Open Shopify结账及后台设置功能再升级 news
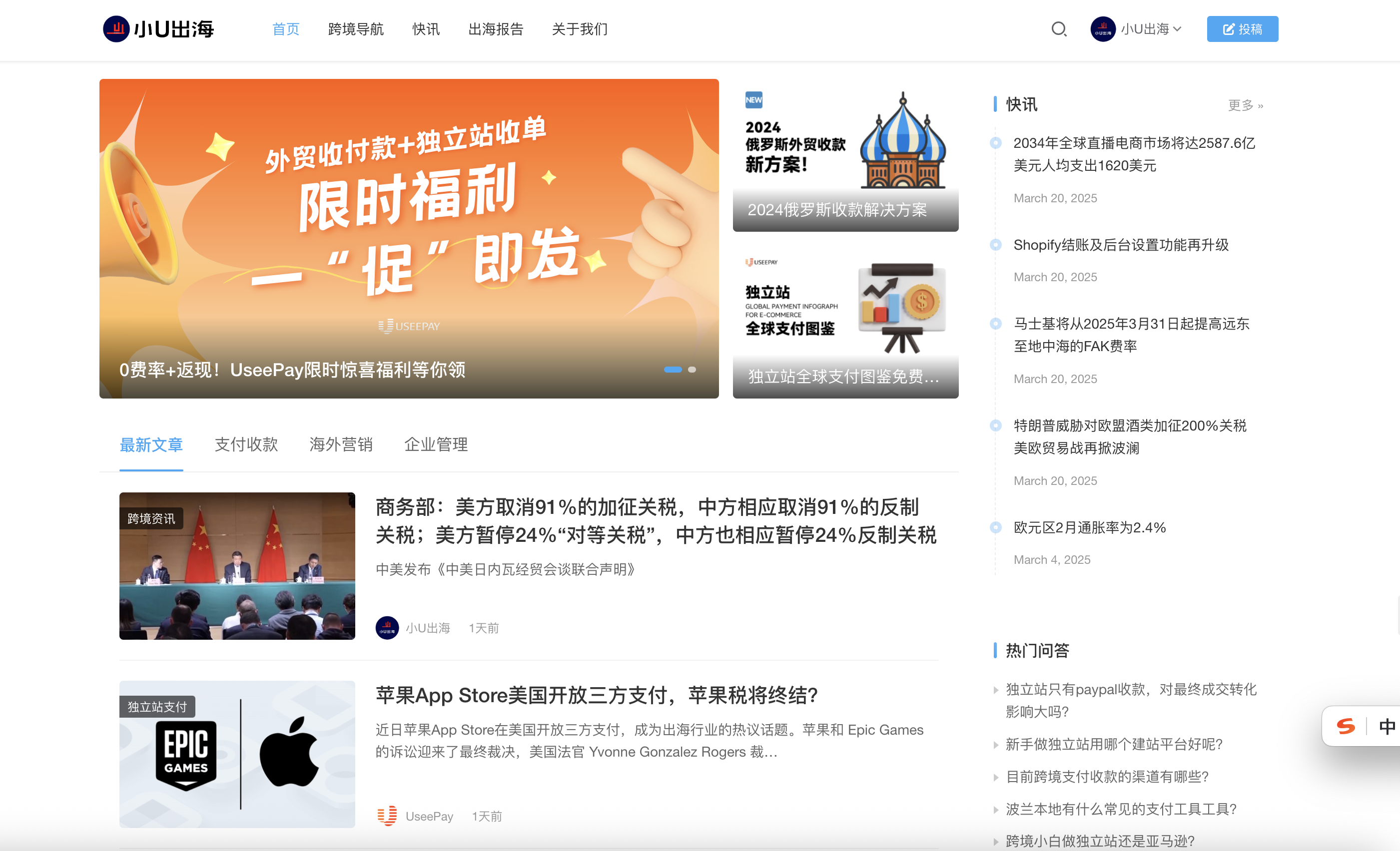Image resolution: width=1400 pixels, height=851 pixels. click(1121, 245)
